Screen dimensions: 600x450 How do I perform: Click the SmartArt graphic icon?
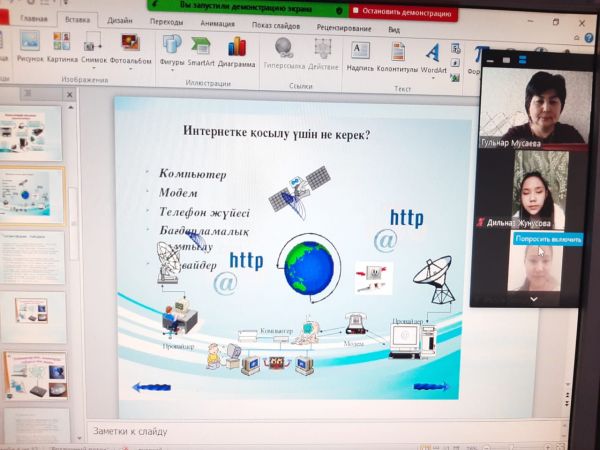202,48
